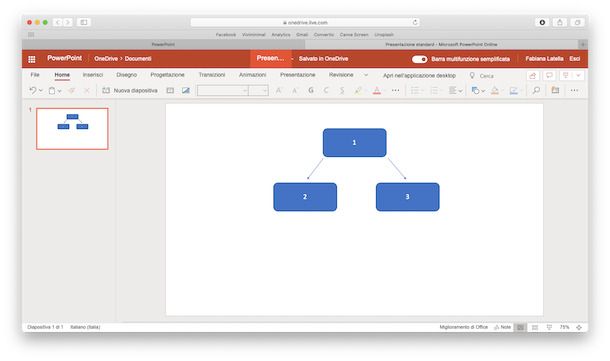Open the font name combo box
The width and height of the screenshot is (610, 361).
pos(223,91)
